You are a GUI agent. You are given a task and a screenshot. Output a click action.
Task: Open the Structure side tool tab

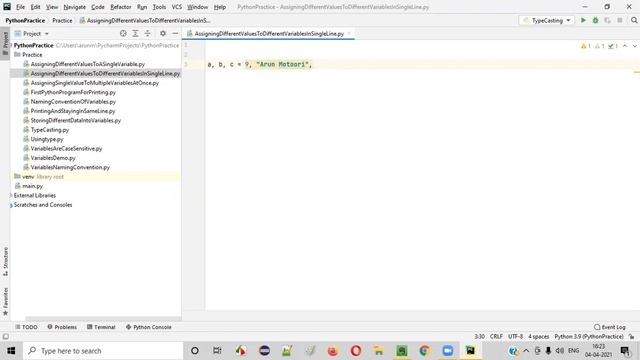pos(5,261)
